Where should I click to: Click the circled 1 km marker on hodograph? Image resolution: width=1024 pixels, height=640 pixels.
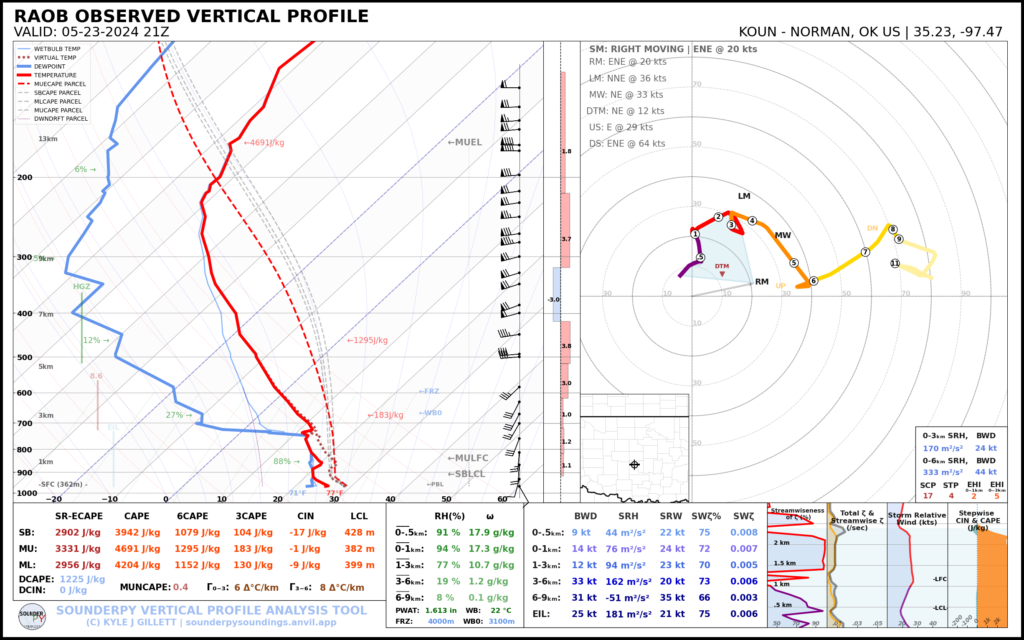pos(694,234)
